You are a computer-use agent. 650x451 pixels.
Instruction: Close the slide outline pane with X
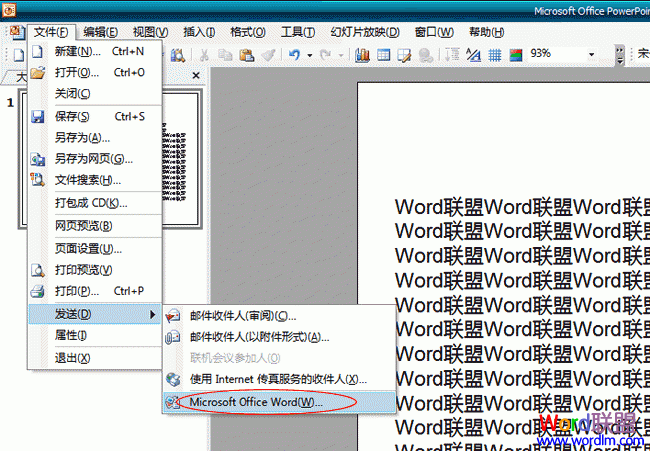click(x=196, y=75)
